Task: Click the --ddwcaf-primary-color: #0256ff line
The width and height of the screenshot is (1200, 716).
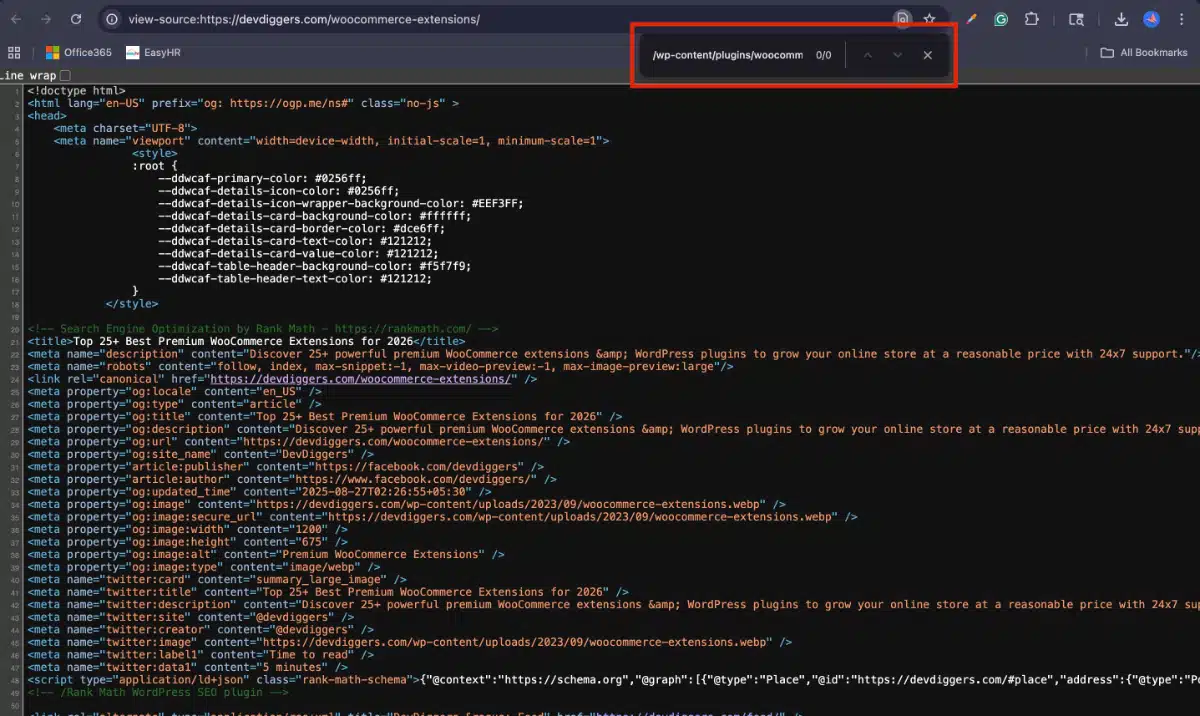Action: [265, 178]
